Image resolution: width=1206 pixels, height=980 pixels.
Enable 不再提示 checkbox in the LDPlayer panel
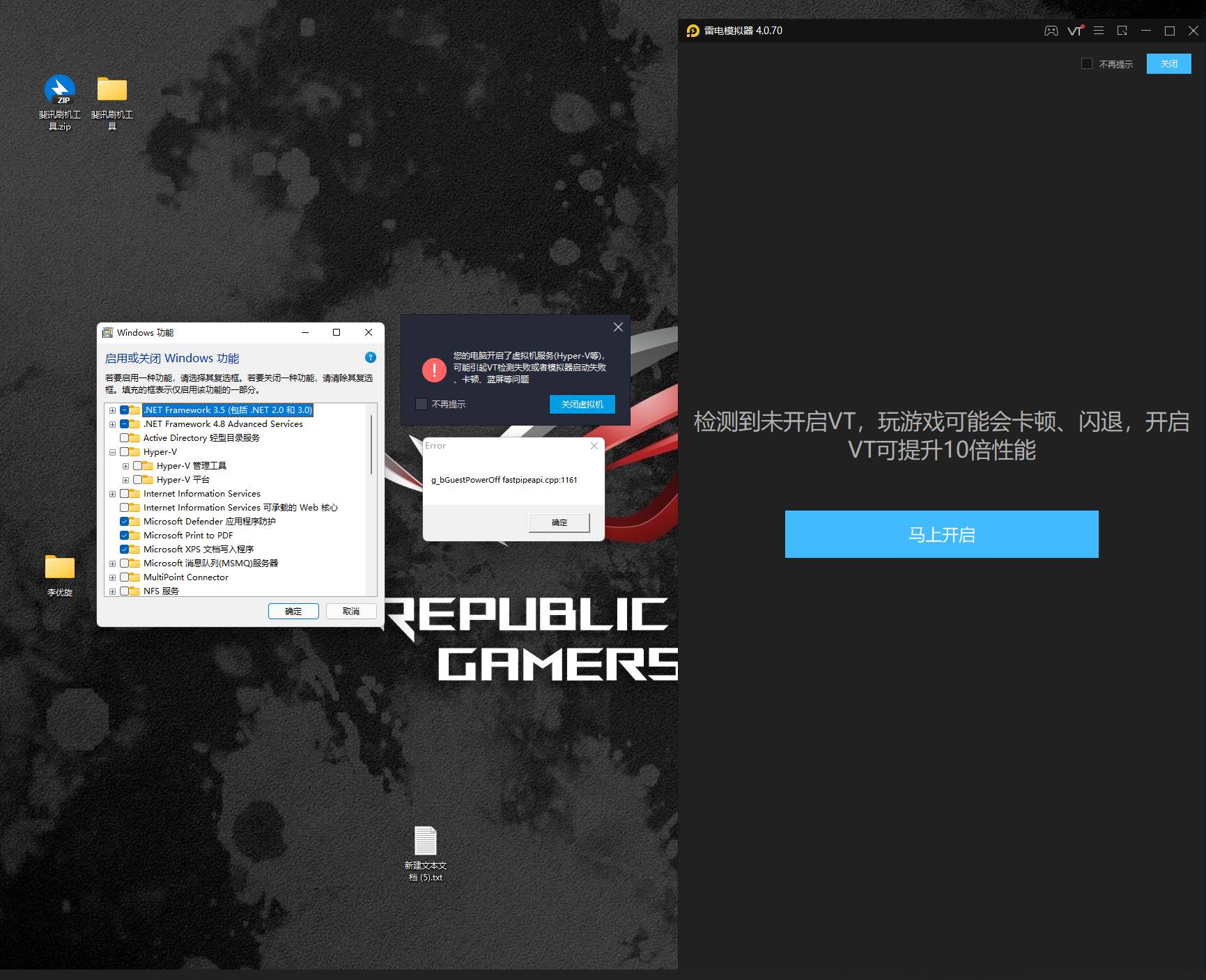[x=1086, y=64]
